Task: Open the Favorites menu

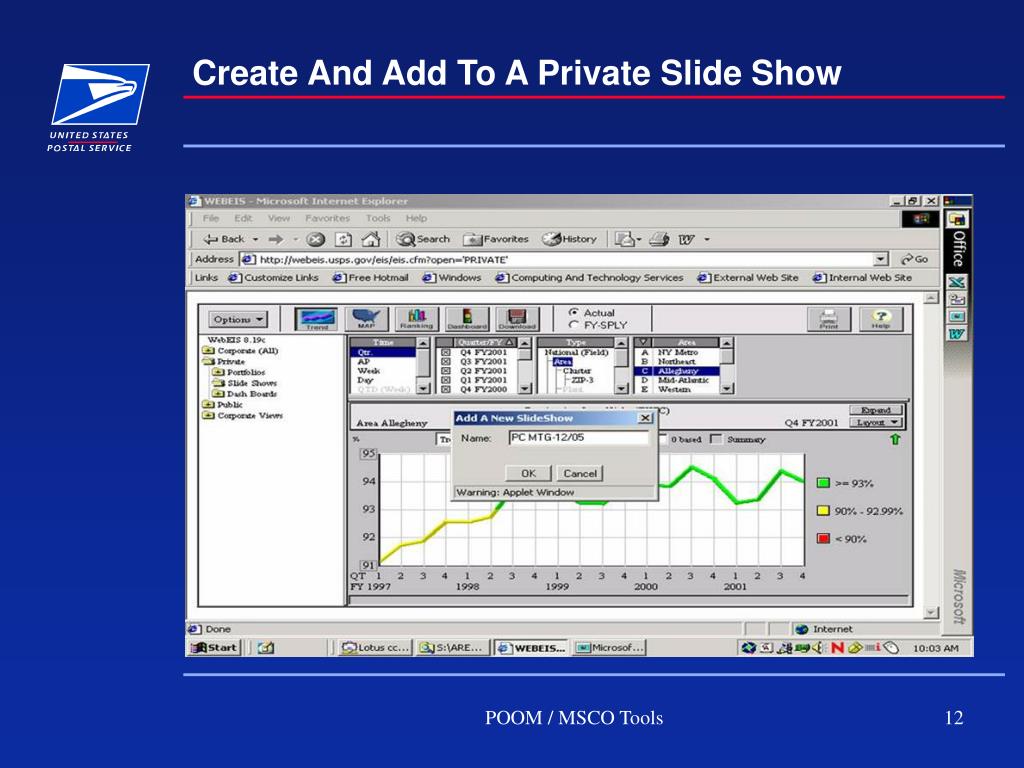Action: 327,218
